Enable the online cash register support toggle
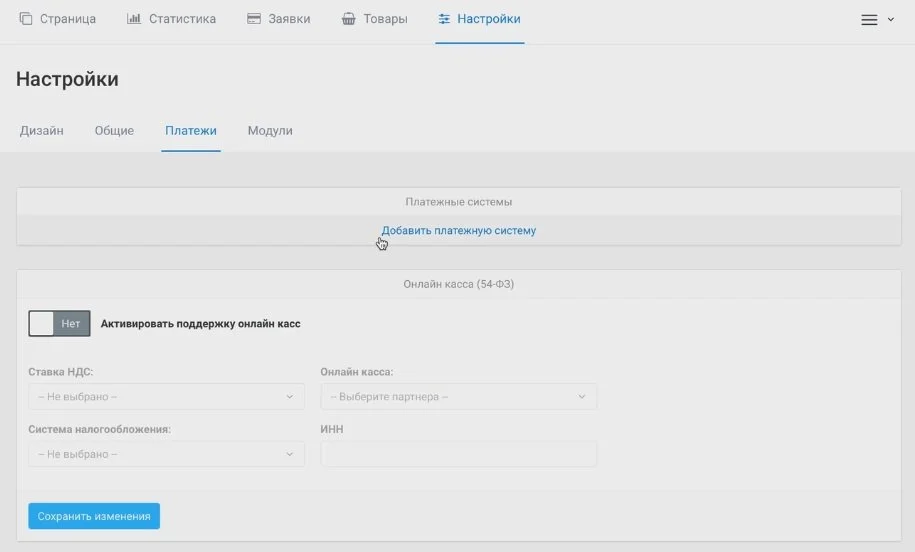The image size is (915, 552). click(60, 323)
